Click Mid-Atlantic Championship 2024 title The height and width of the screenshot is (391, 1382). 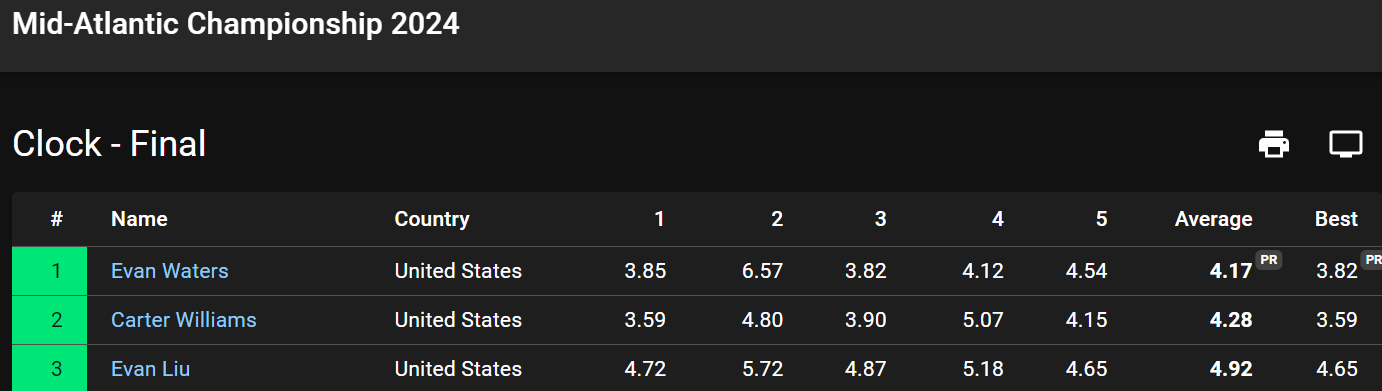pos(236,24)
